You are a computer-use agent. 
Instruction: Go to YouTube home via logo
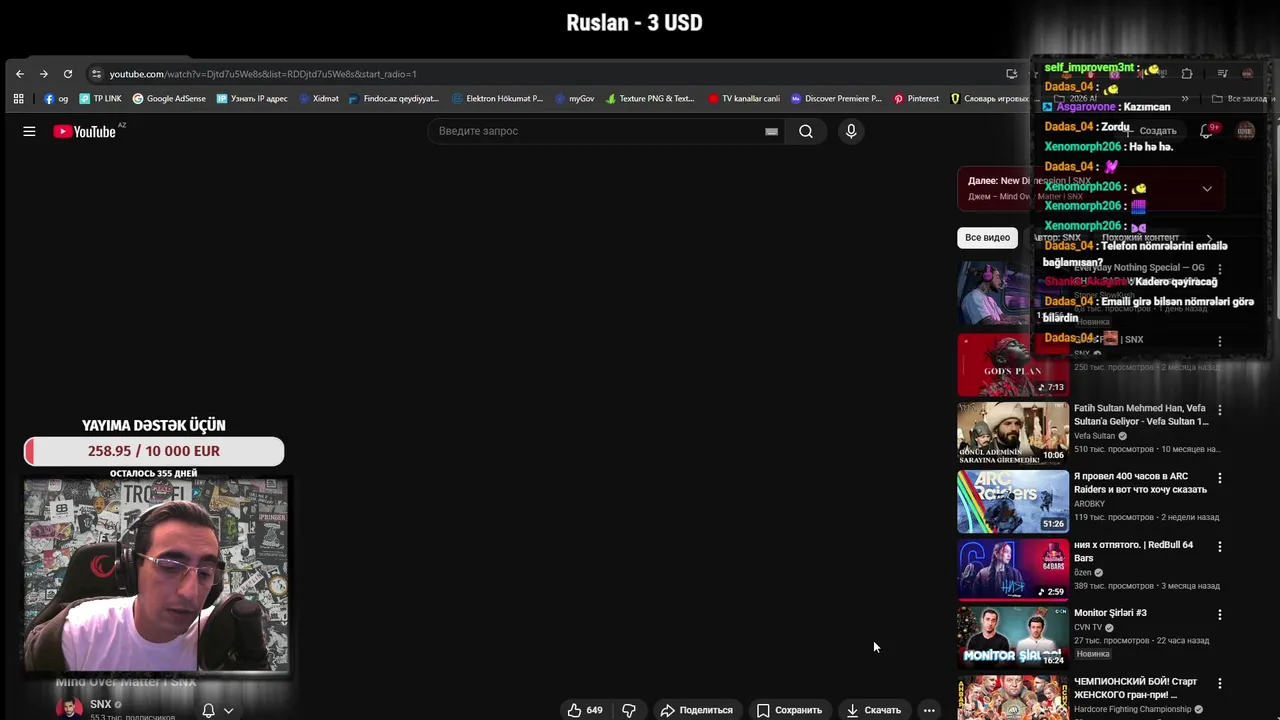point(85,131)
